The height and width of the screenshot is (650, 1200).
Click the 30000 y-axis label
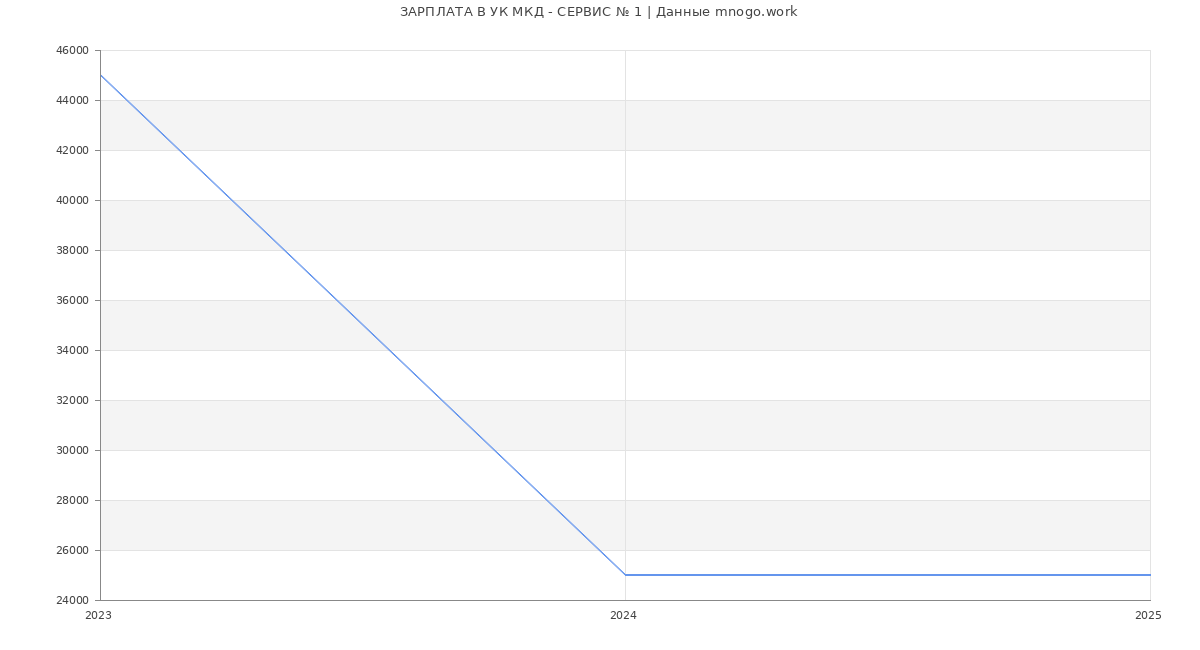click(74, 451)
